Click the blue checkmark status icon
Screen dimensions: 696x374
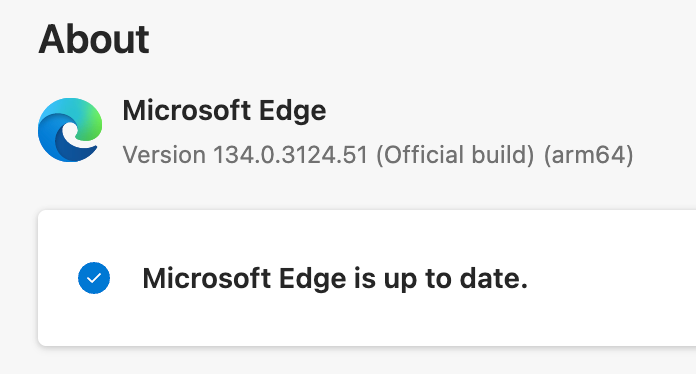tap(94, 278)
